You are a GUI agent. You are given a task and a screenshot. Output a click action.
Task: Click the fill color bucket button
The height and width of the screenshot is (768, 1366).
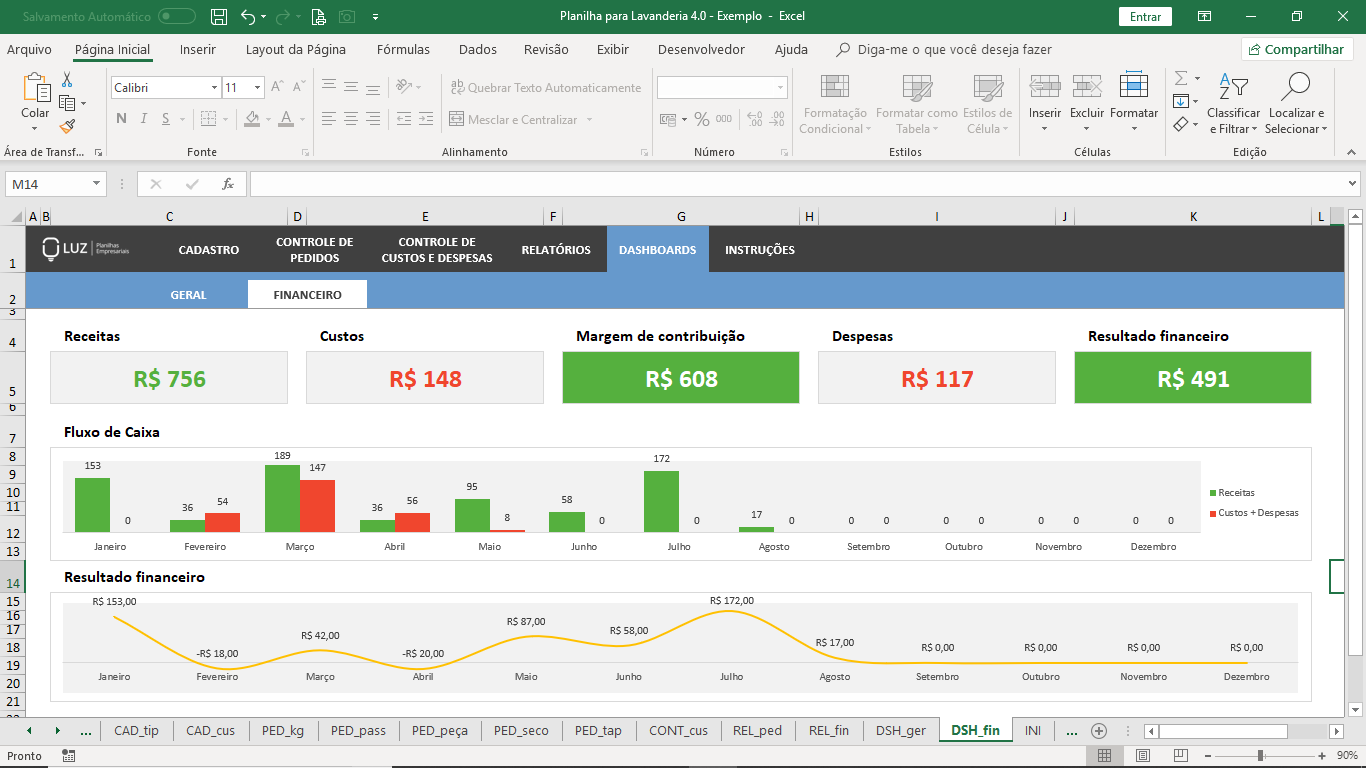[252, 119]
